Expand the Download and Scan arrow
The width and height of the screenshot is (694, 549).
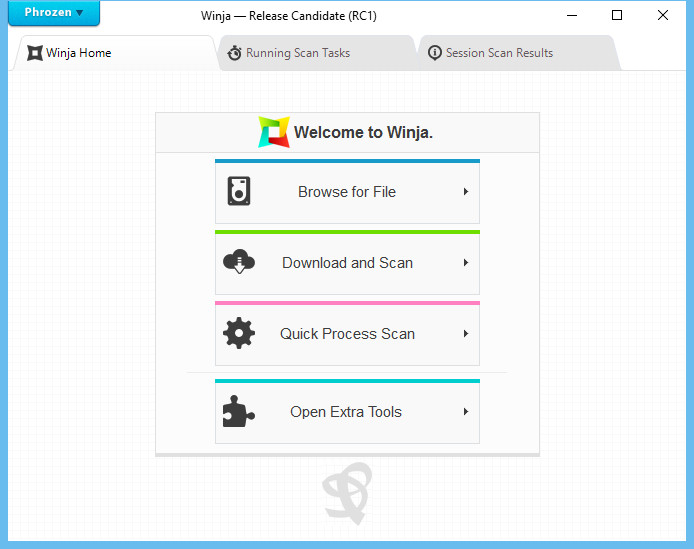(x=466, y=263)
